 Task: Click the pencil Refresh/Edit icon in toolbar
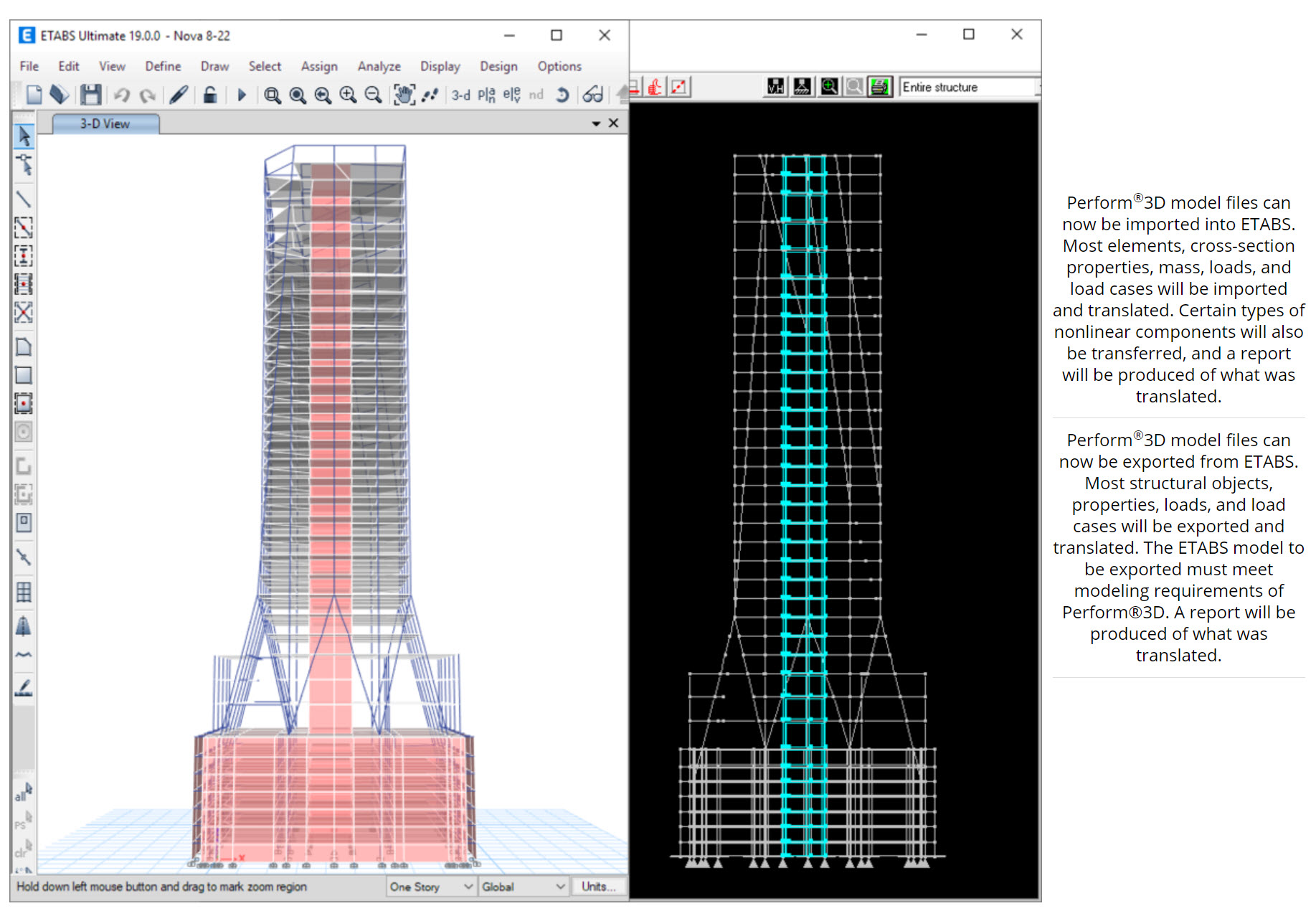(179, 95)
